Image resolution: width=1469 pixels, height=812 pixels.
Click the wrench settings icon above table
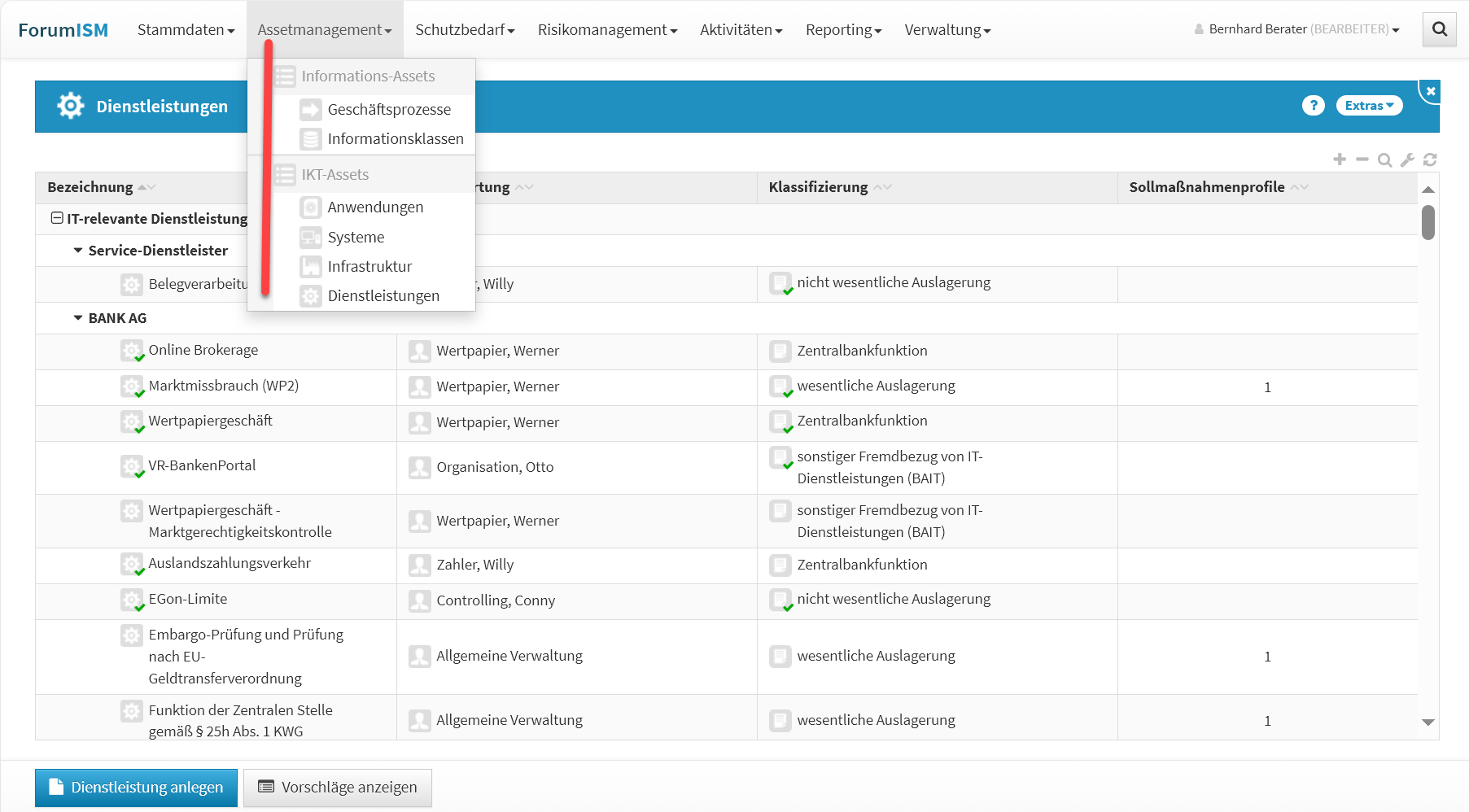[x=1407, y=159]
